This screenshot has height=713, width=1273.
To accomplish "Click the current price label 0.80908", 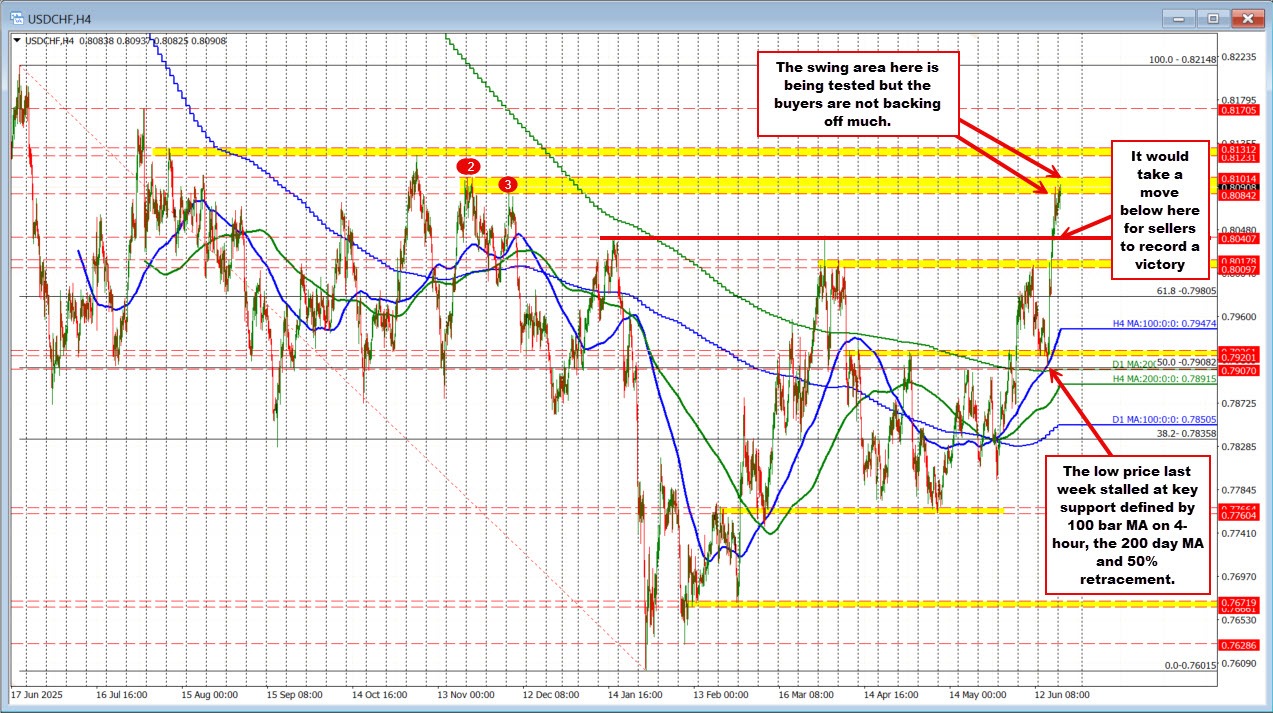I will coord(1237,187).
